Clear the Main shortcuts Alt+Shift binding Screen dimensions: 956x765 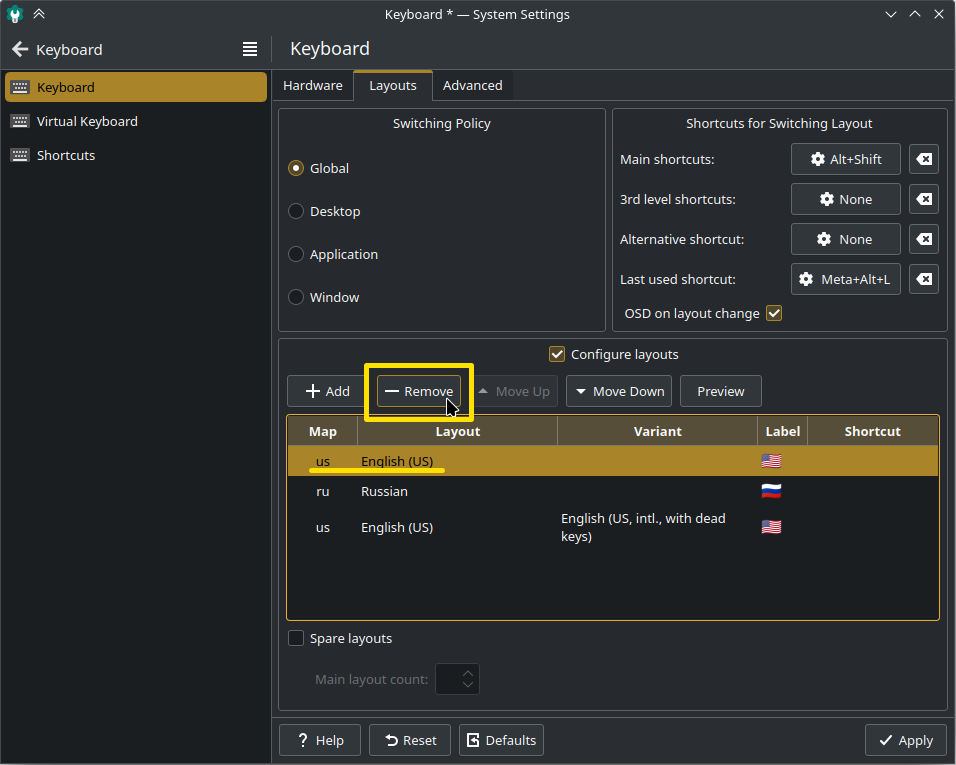click(924, 160)
